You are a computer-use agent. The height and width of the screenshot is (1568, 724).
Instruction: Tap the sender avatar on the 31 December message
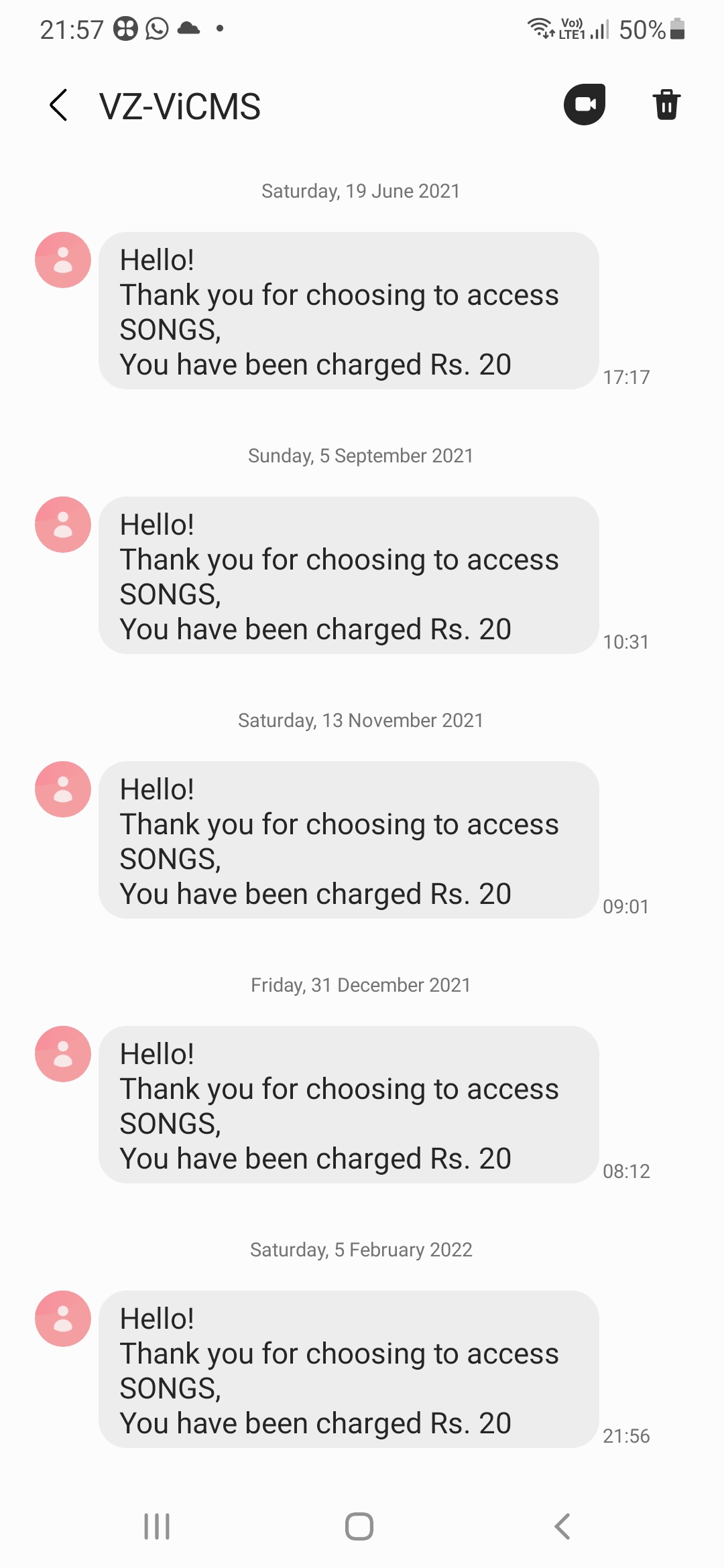click(63, 1054)
